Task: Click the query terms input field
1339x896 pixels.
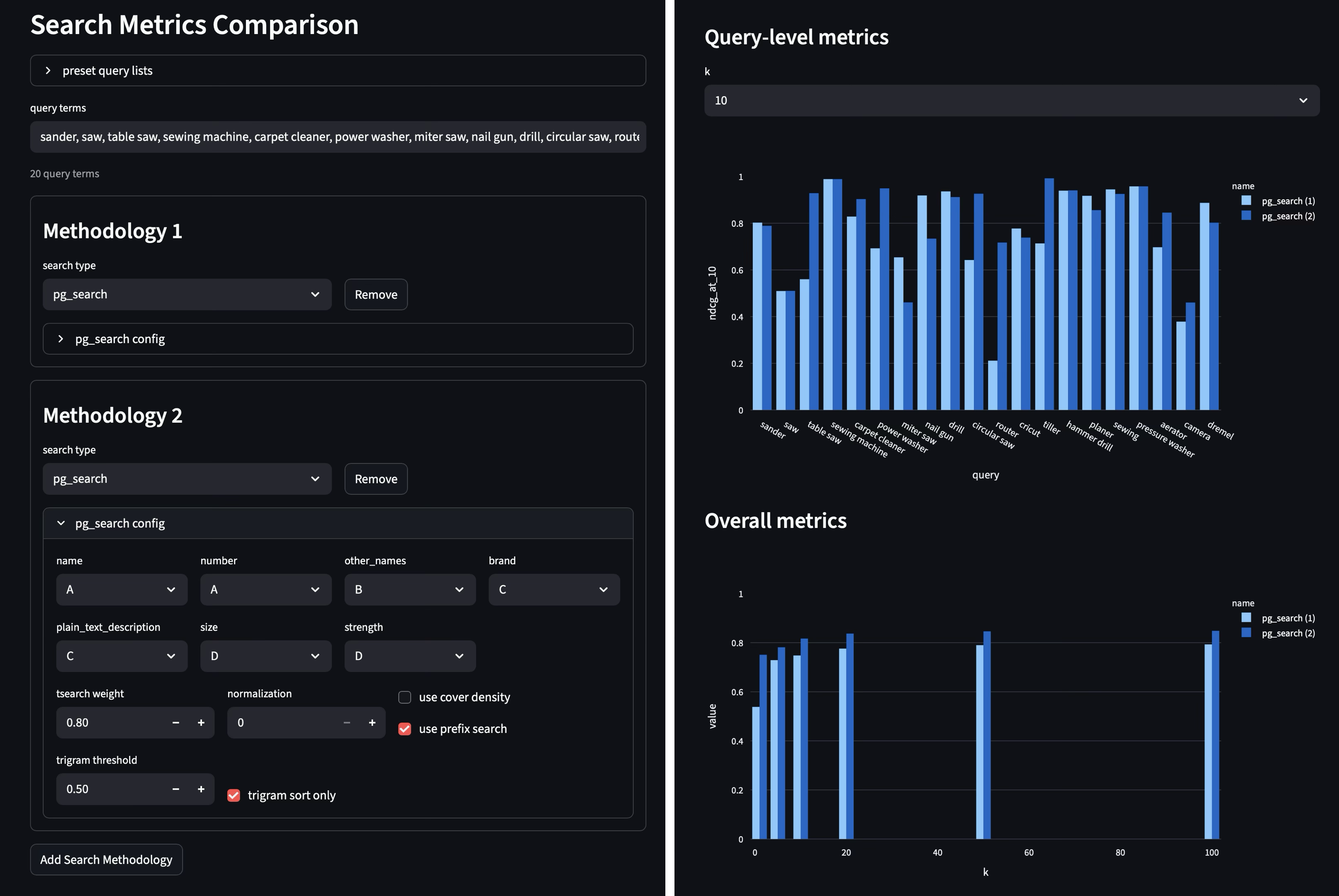Action: pyautogui.click(x=338, y=136)
